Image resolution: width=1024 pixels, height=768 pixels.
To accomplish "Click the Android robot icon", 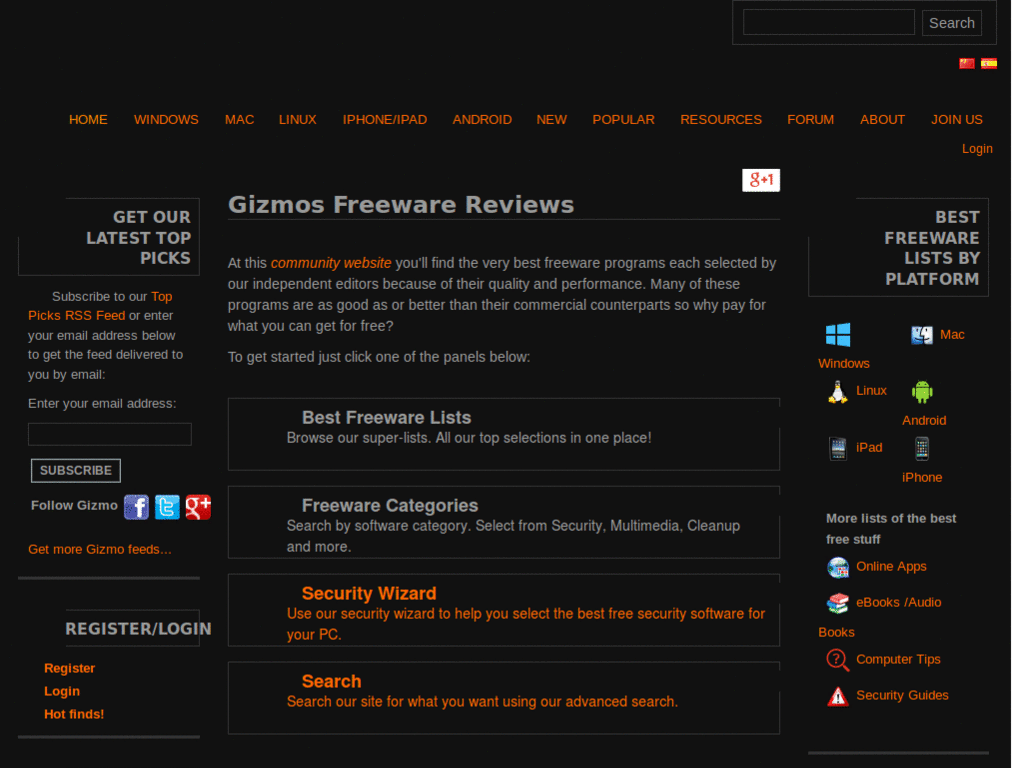I will click(x=922, y=392).
